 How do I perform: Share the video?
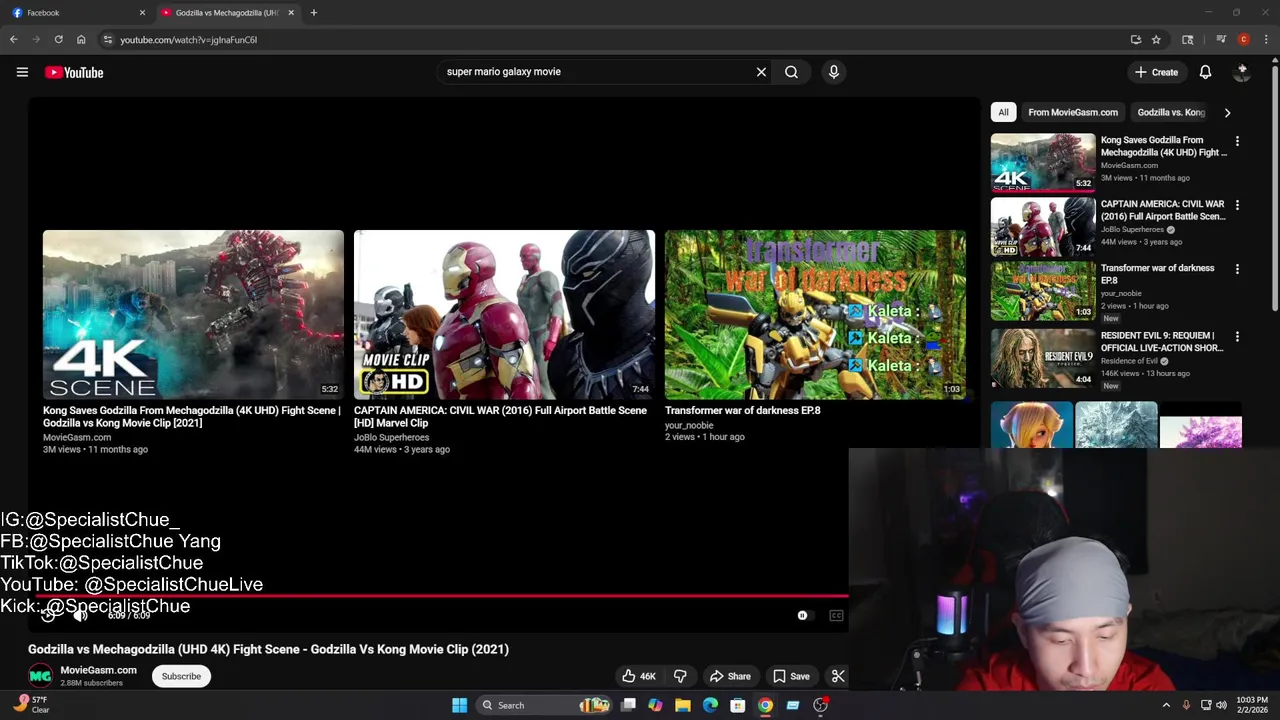(729, 676)
